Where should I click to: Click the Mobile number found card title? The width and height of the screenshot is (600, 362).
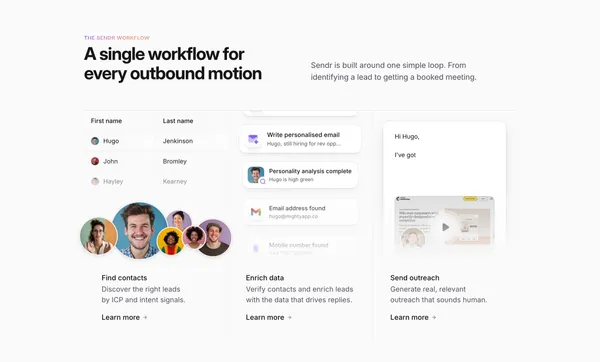point(298,245)
